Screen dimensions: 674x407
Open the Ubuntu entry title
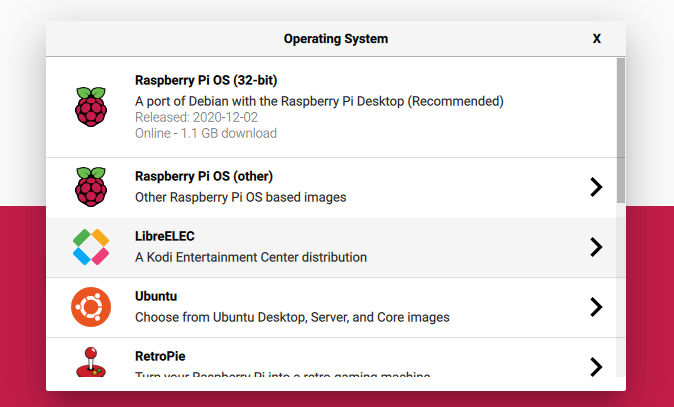156,296
